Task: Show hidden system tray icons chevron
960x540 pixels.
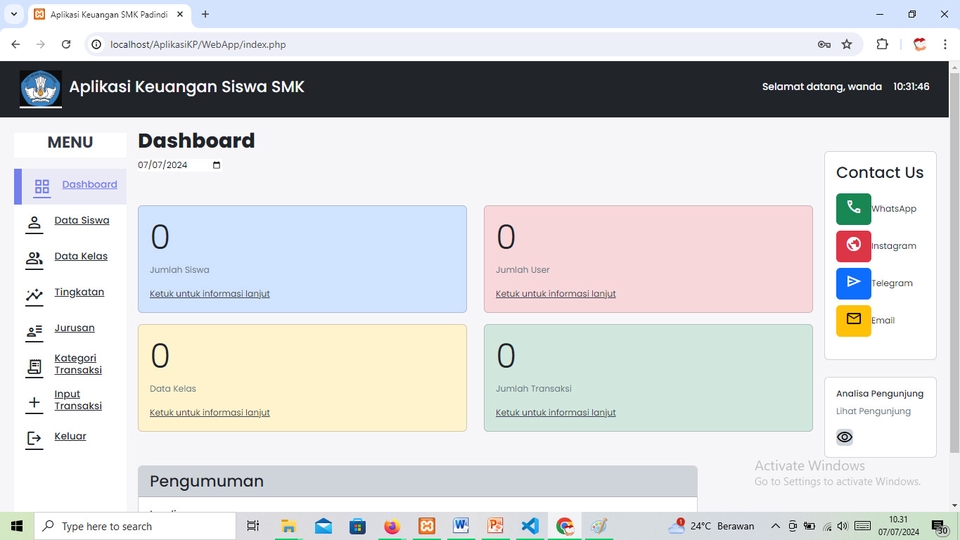Action: tap(775, 526)
